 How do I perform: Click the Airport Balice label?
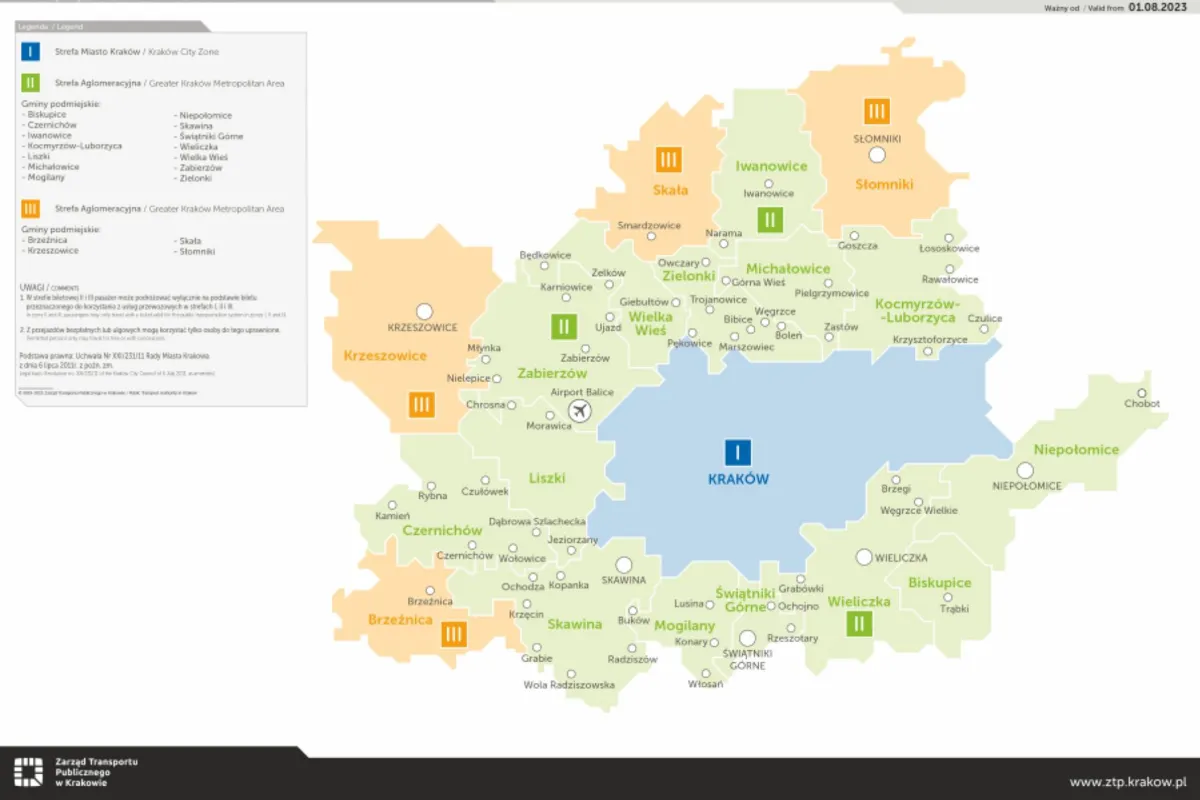point(582,393)
